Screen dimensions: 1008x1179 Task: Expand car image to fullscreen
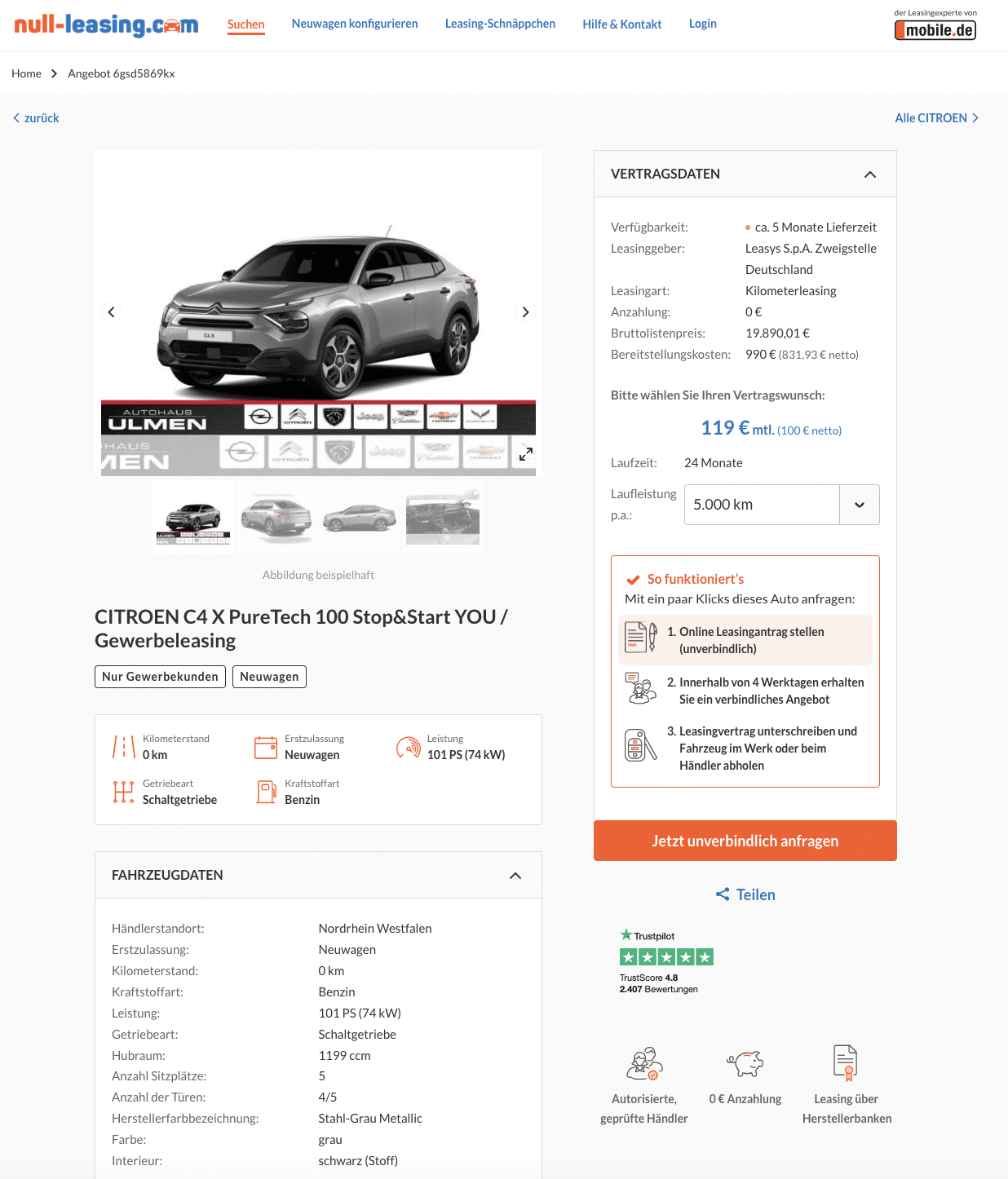pos(526,454)
